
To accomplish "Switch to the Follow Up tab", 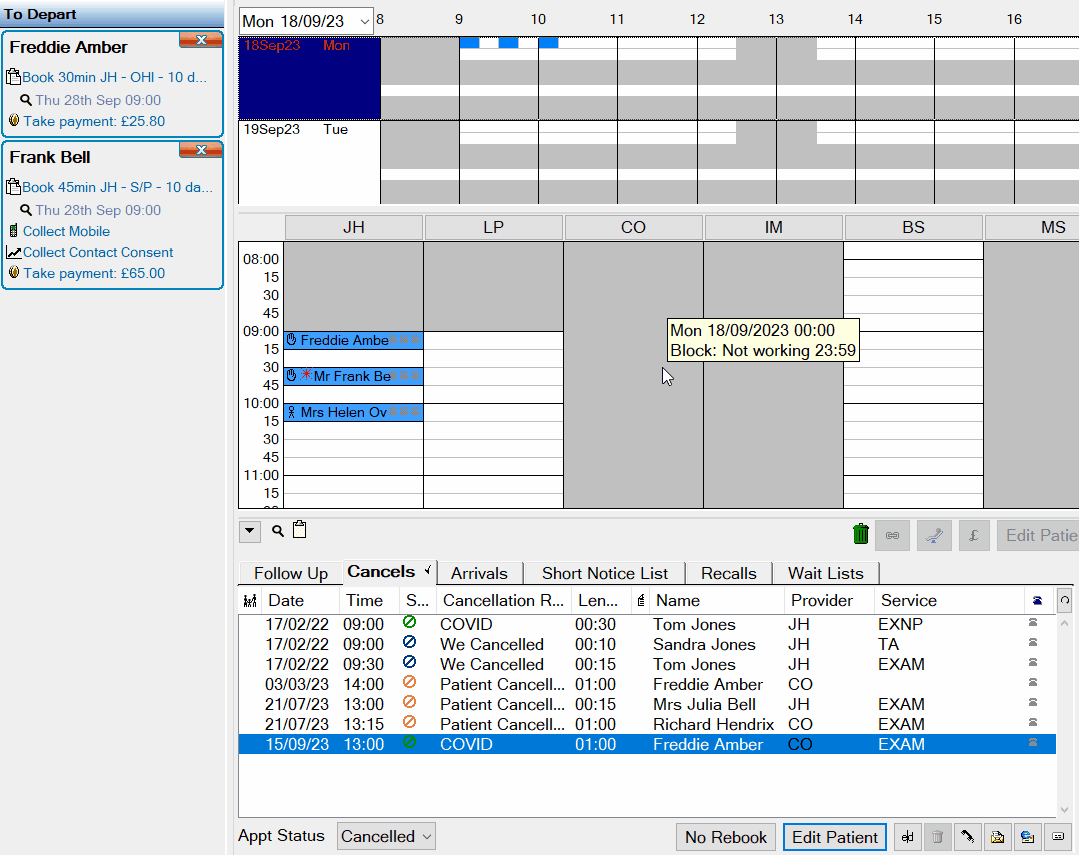I will (290, 573).
